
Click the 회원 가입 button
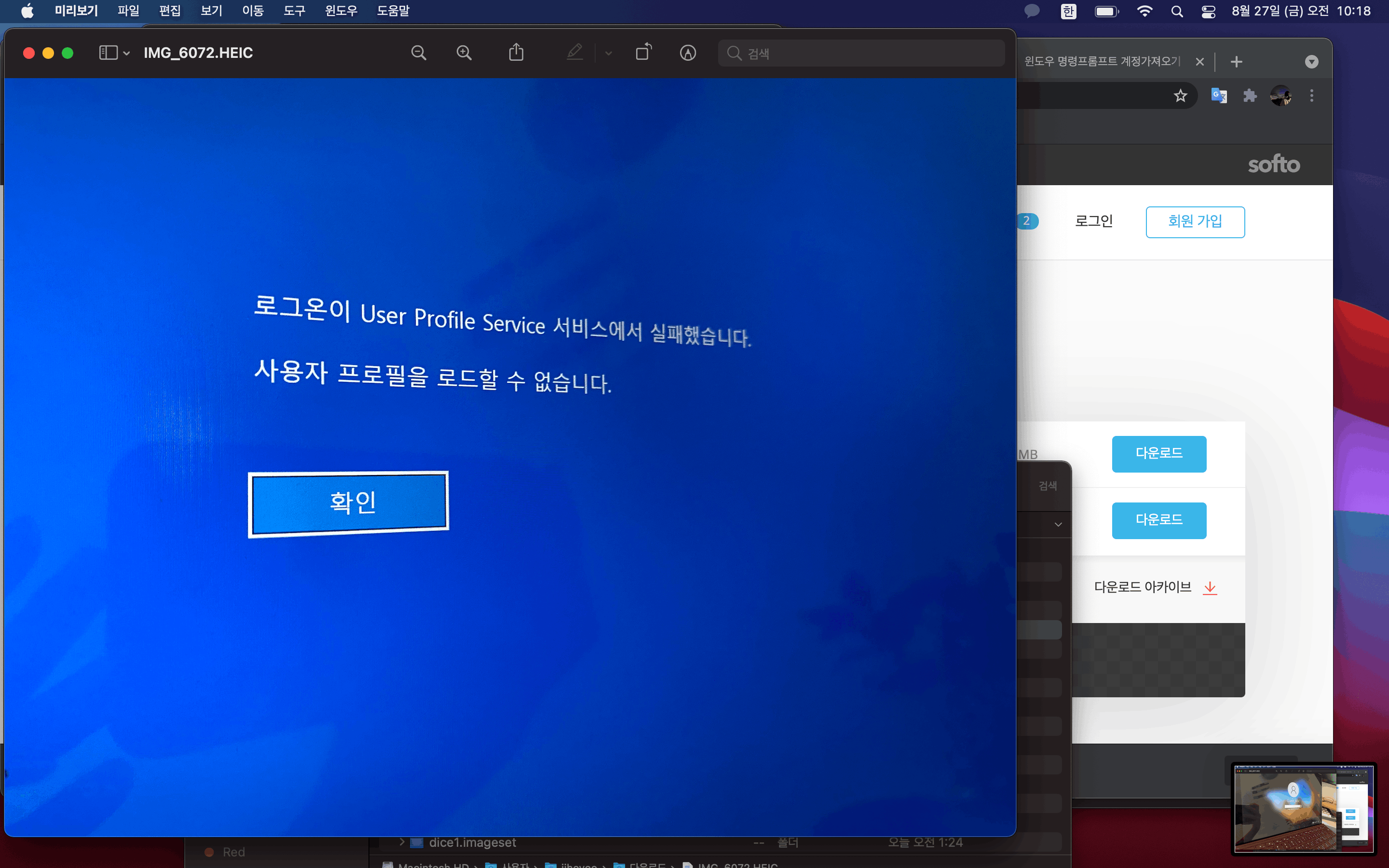1195,222
